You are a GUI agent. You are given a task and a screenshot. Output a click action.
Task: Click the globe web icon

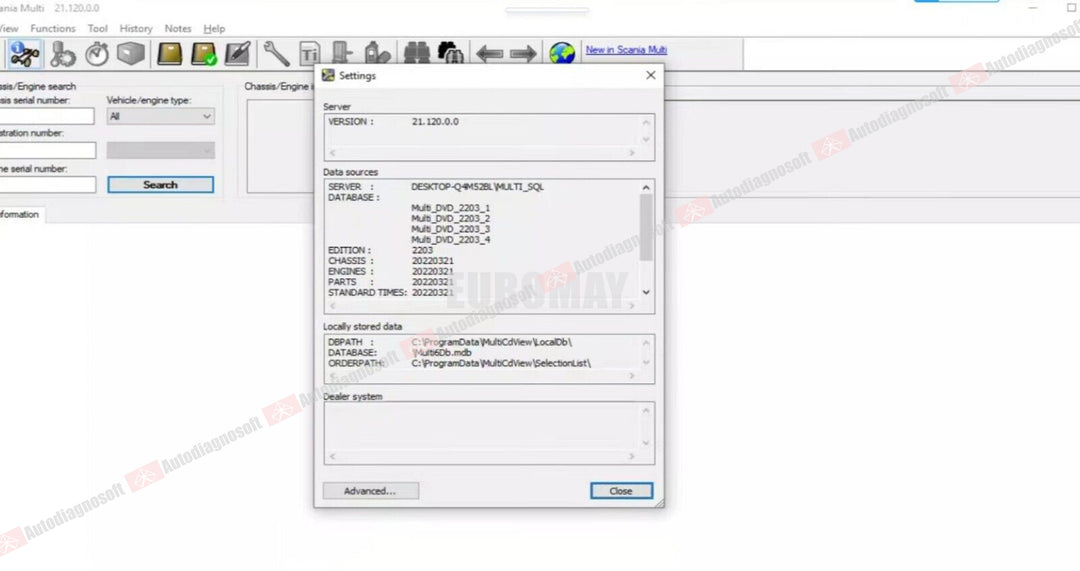tap(562, 53)
